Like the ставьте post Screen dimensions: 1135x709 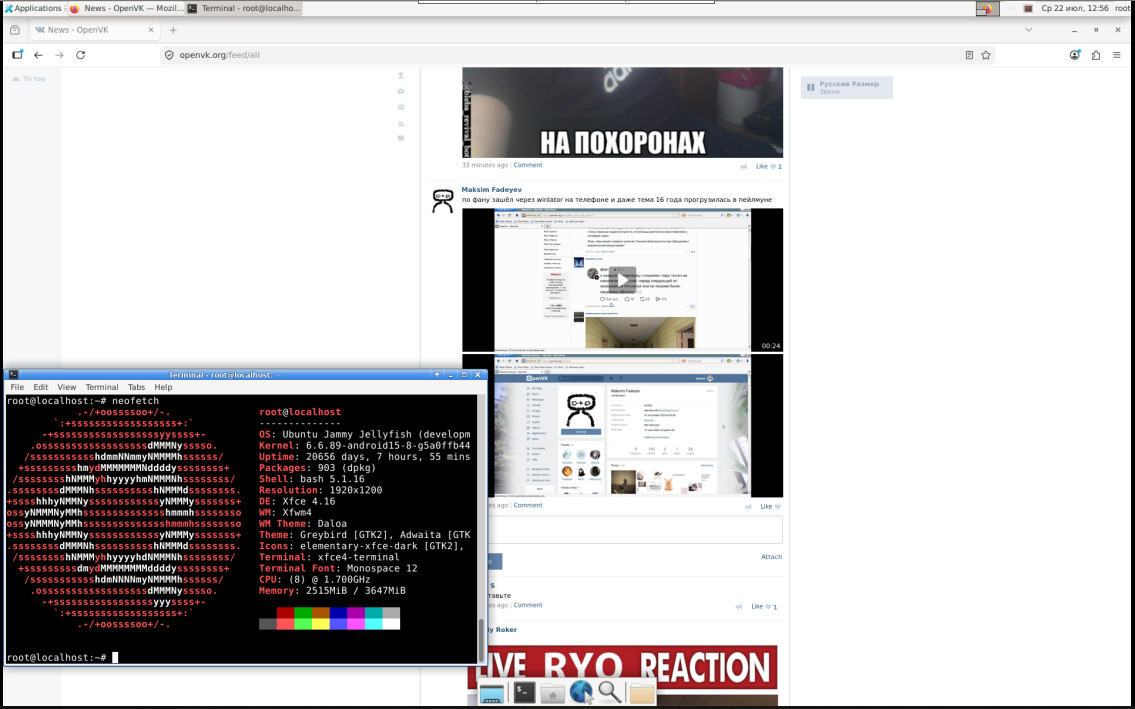tap(764, 607)
